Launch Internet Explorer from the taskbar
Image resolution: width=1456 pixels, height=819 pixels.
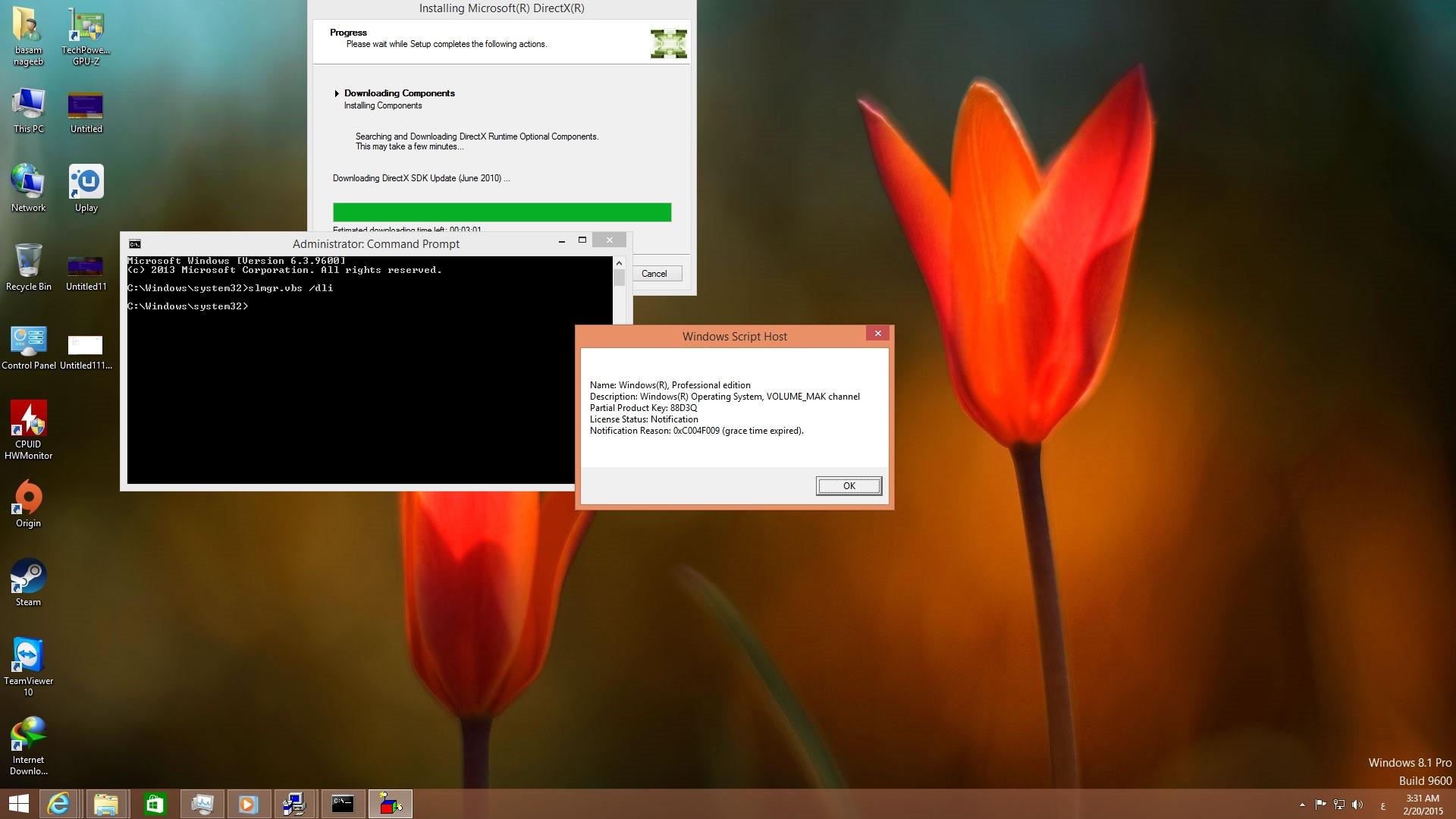click(58, 804)
